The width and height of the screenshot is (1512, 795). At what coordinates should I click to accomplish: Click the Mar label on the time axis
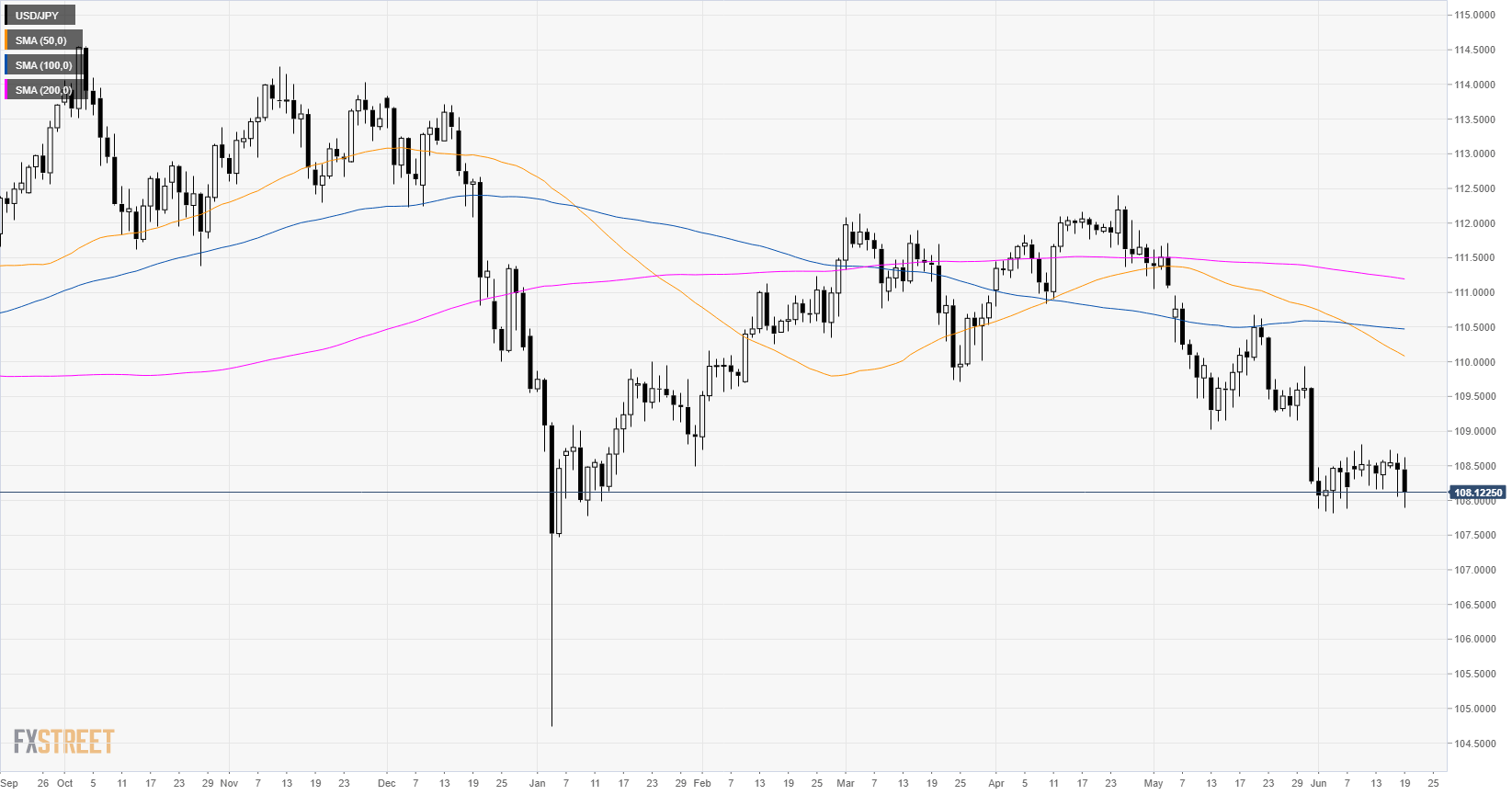(x=846, y=783)
